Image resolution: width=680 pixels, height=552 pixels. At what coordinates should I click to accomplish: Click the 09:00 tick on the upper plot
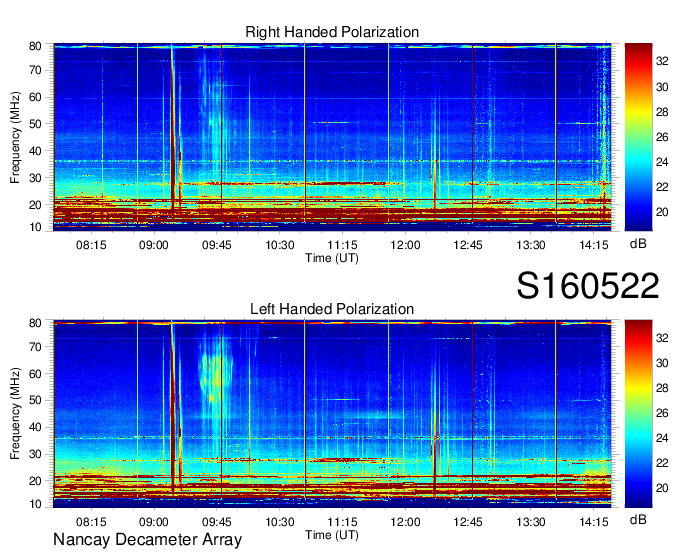(x=154, y=245)
